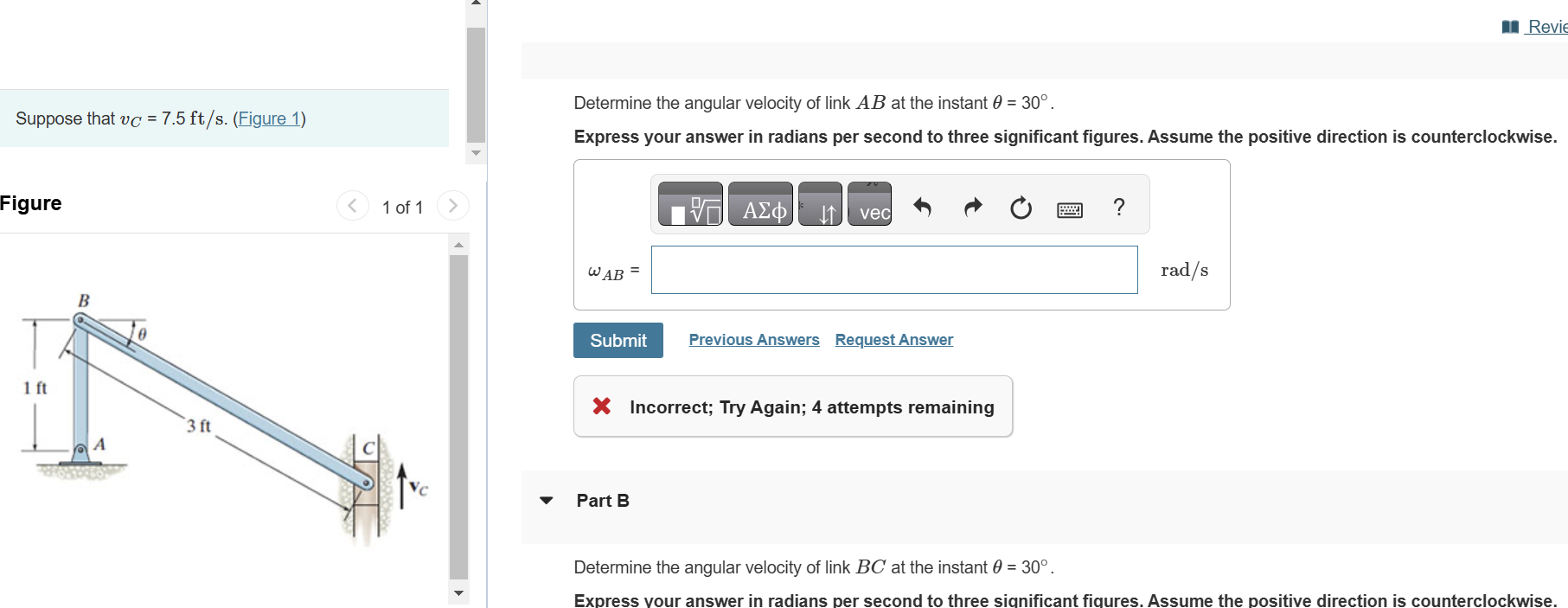
Task: Click the previous figure chevron
Action: tap(352, 205)
